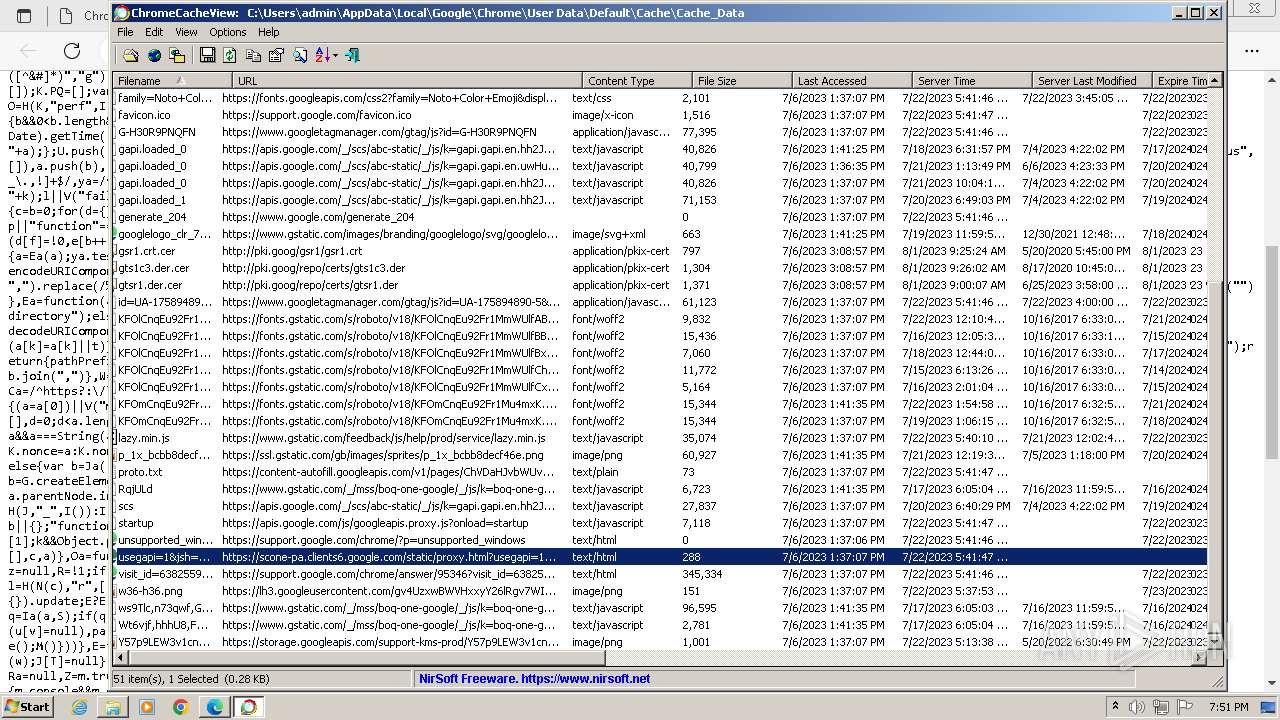This screenshot has width=1280, height=720.
Task: Sort by Server Last Modified column header
Action: click(1092, 81)
